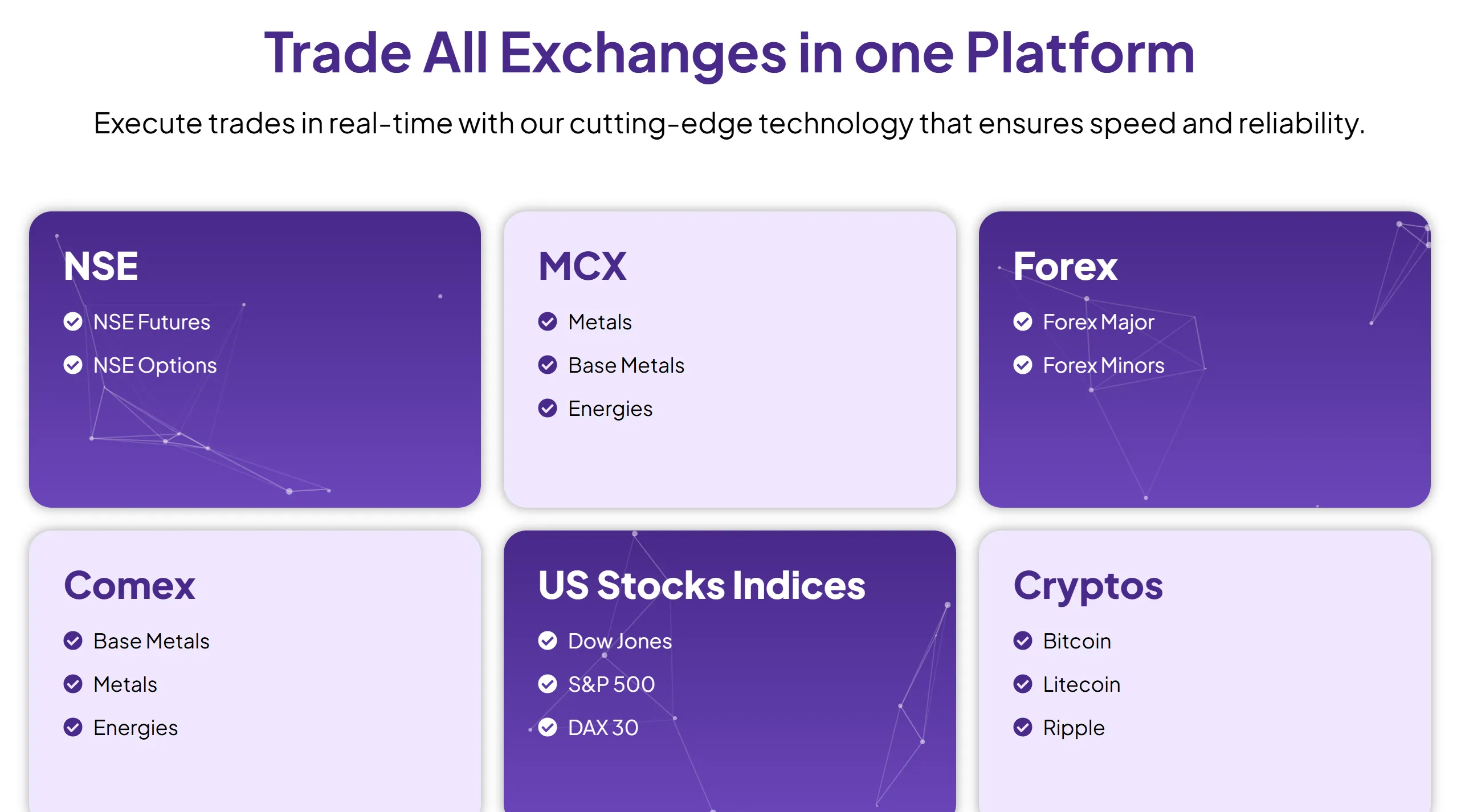This screenshot has height=812, width=1457.
Task: Click the check icon beside Comex Energies
Action: click(x=73, y=727)
